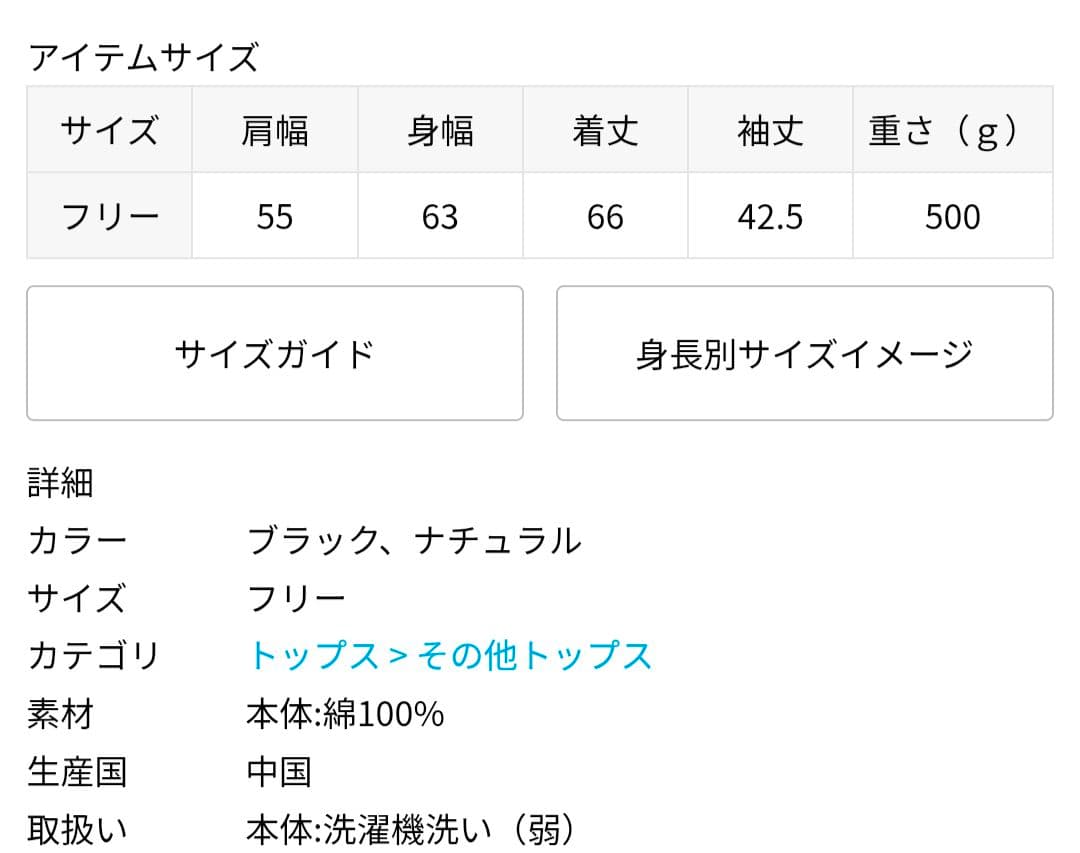This screenshot has width=1080, height=853.
Task: Click the 身幅 column header
Action: 440,130
